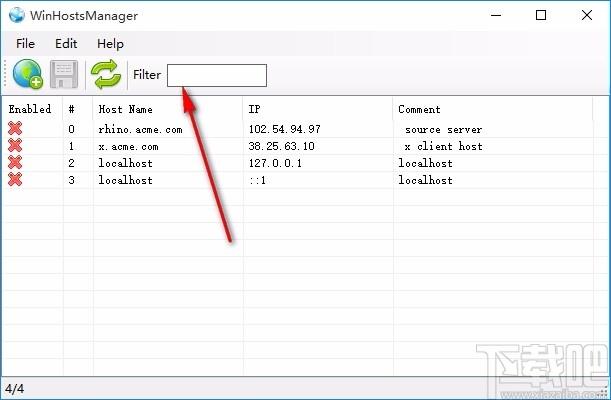Click the save floppy disk icon
Screen dimensions: 611x400
click(64, 74)
